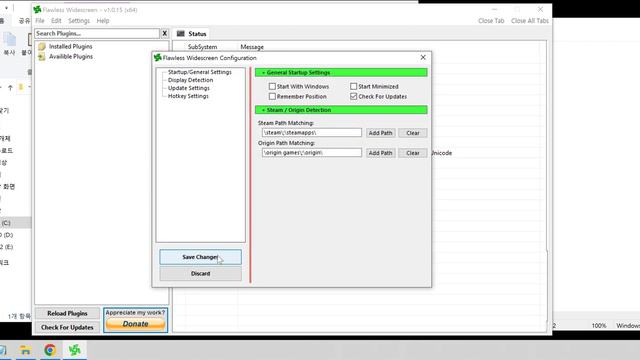
Task: Click Check For Updates button at bottom-left
Action: click(x=67, y=327)
